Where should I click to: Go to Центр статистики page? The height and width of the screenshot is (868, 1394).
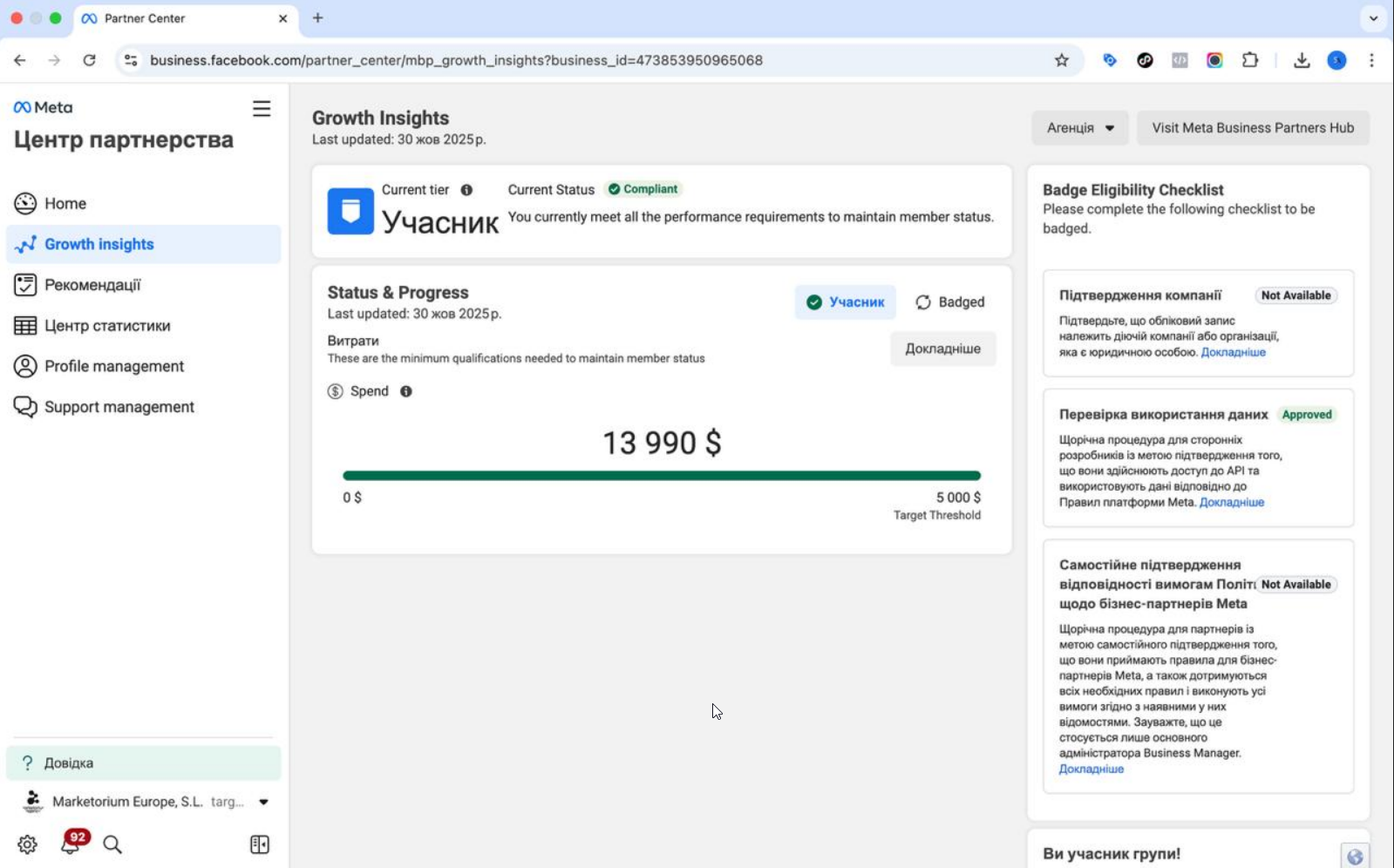click(x=143, y=325)
